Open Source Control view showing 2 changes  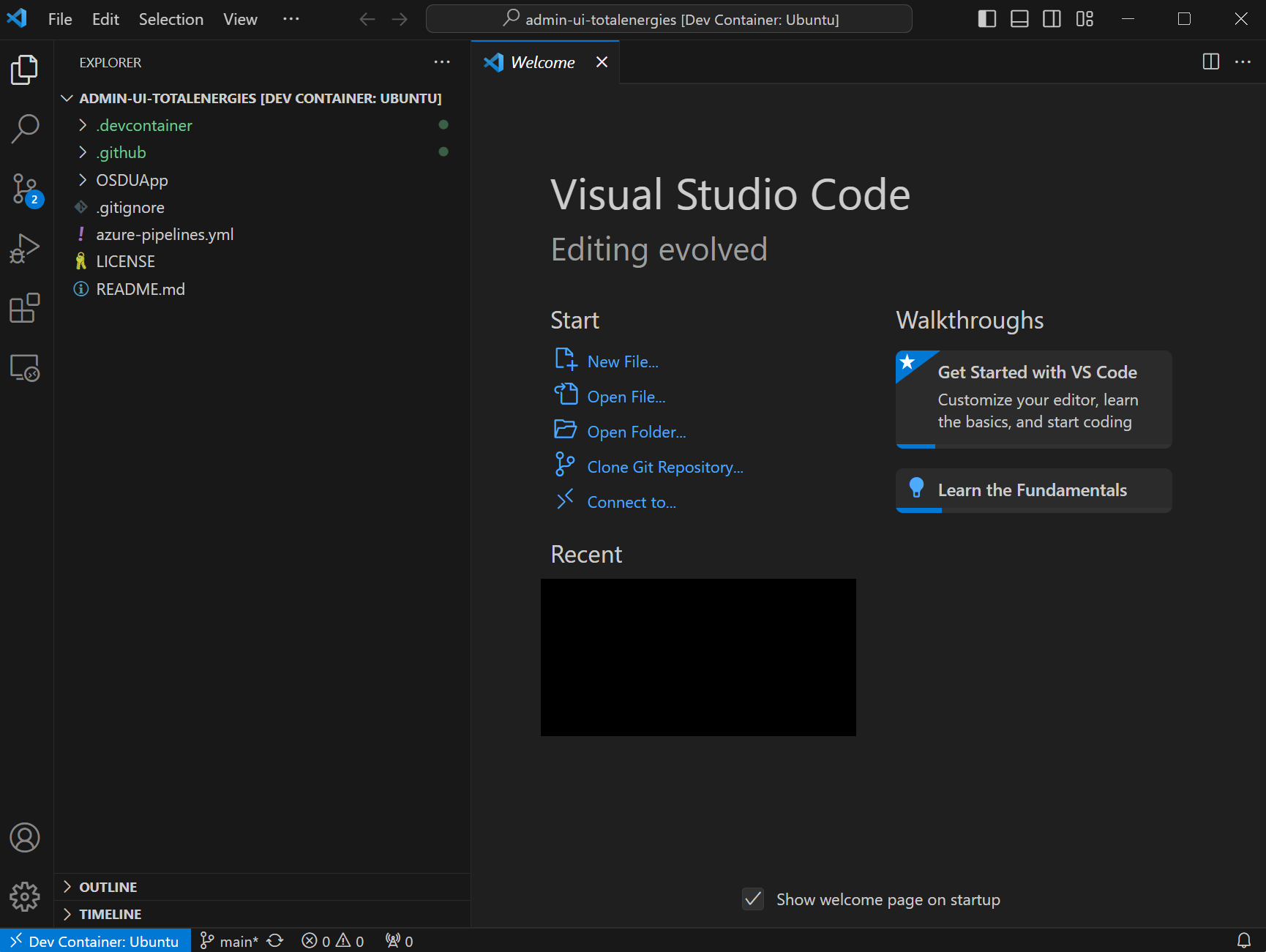25,189
